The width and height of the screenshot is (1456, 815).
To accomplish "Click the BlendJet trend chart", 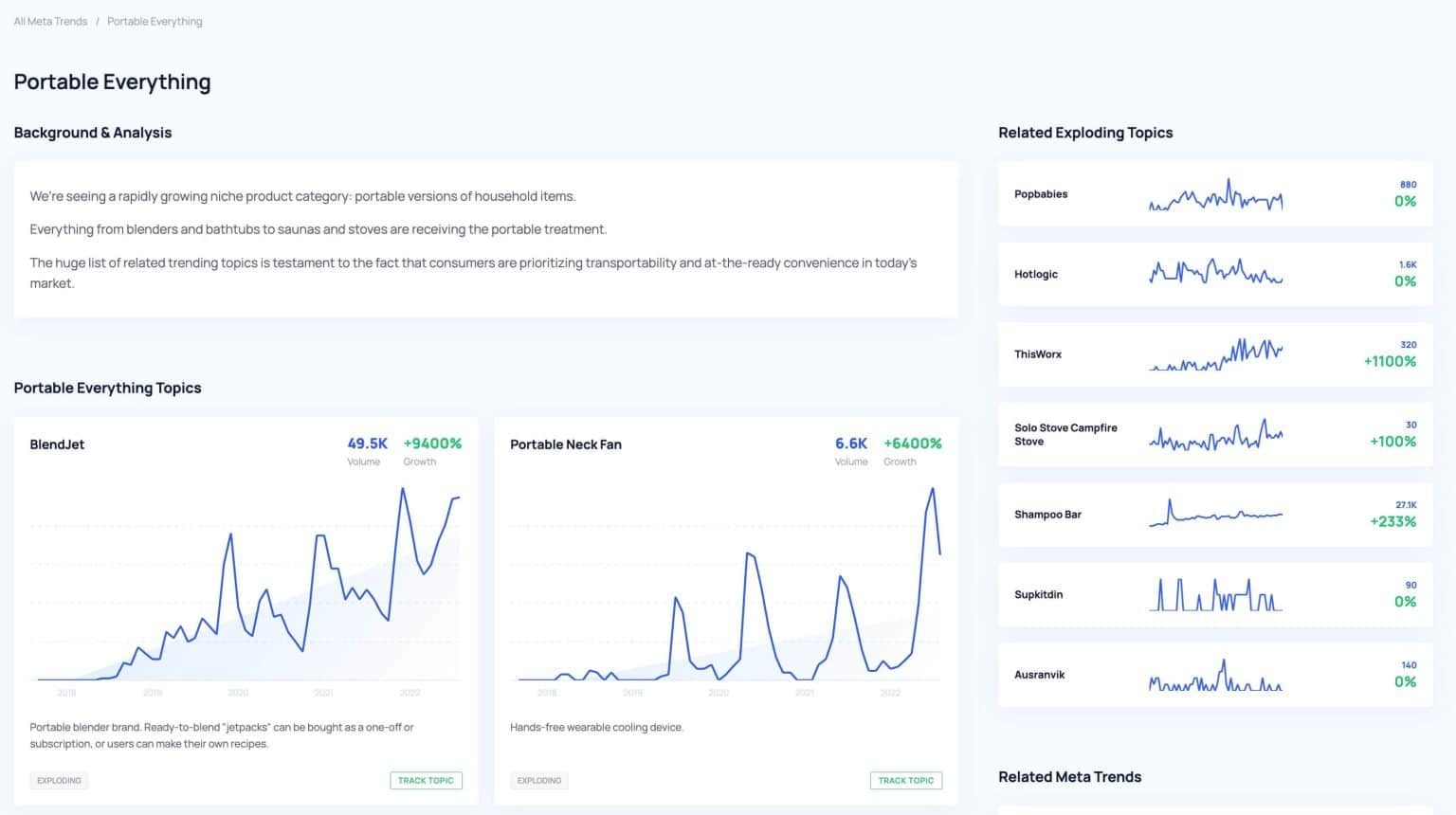I will coord(246,588).
